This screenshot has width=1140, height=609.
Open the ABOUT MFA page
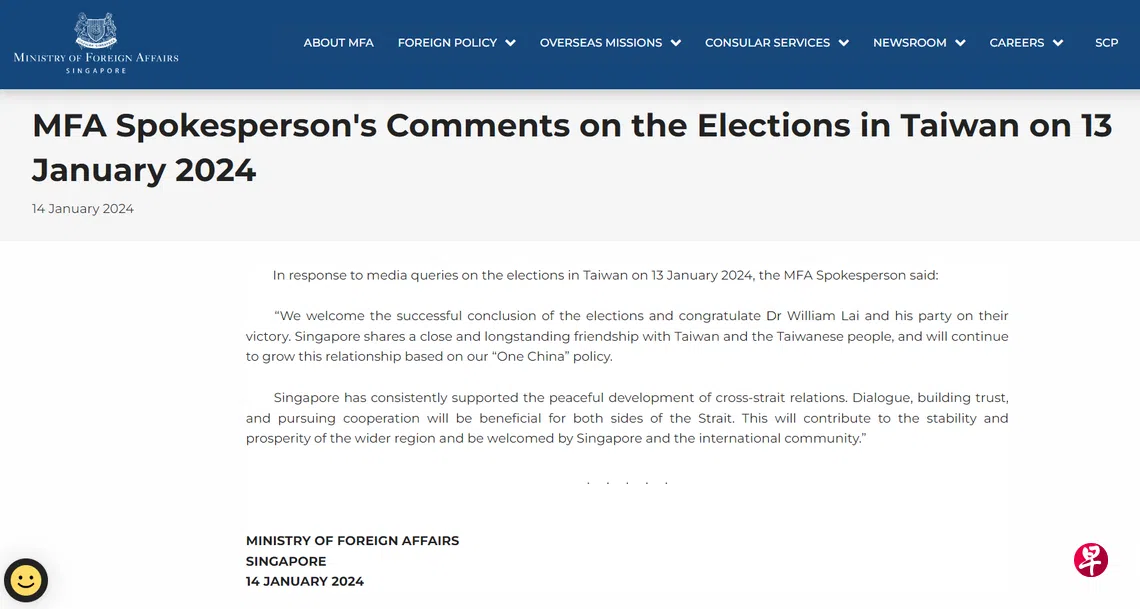(339, 43)
